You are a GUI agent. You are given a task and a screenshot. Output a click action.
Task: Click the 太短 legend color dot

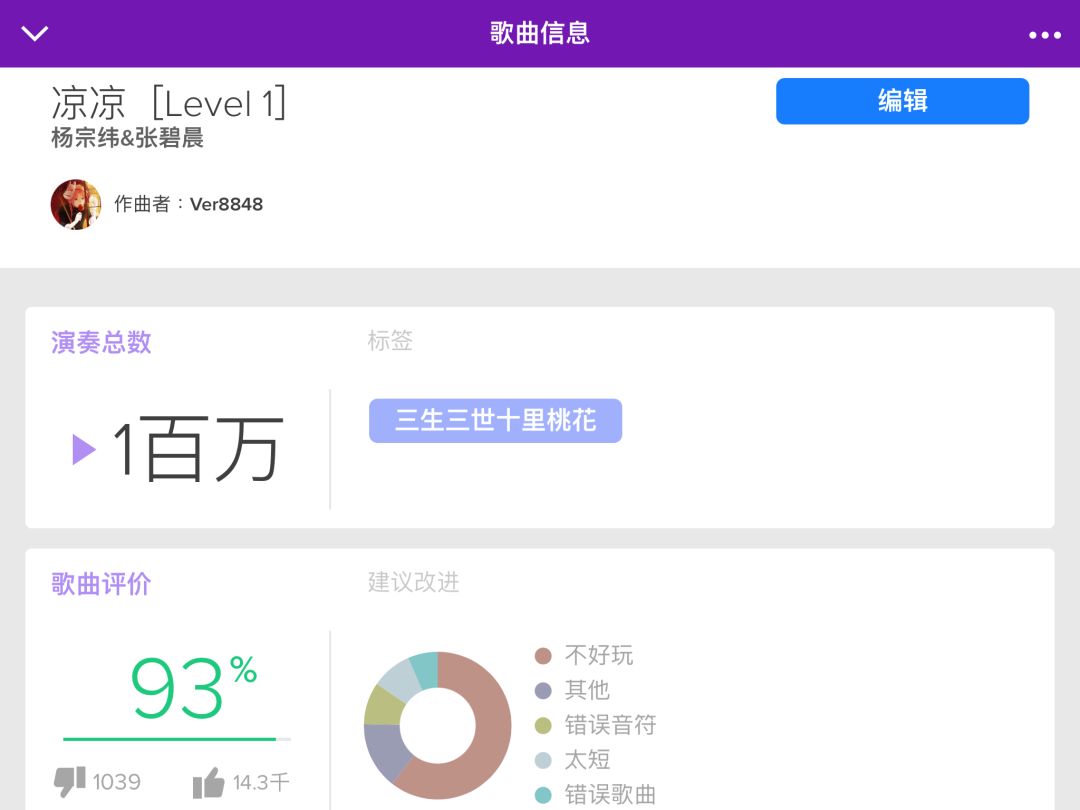[543, 760]
